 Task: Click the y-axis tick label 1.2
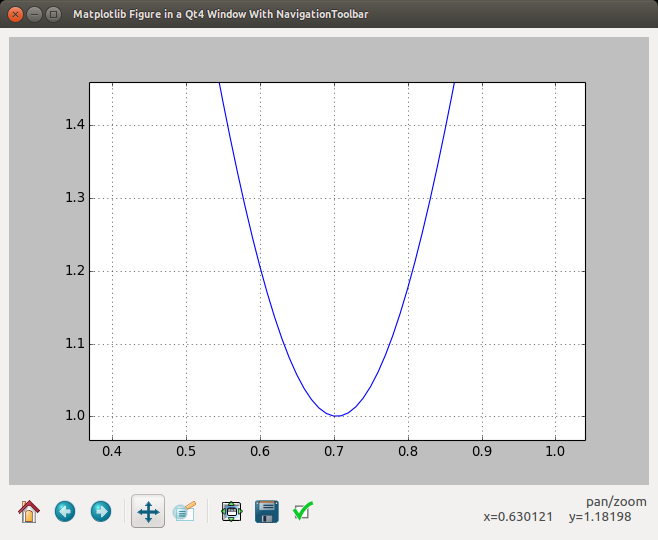click(x=75, y=271)
